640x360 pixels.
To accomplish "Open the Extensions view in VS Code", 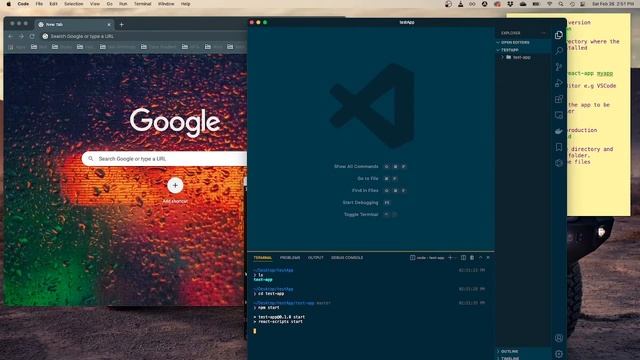I will (559, 99).
